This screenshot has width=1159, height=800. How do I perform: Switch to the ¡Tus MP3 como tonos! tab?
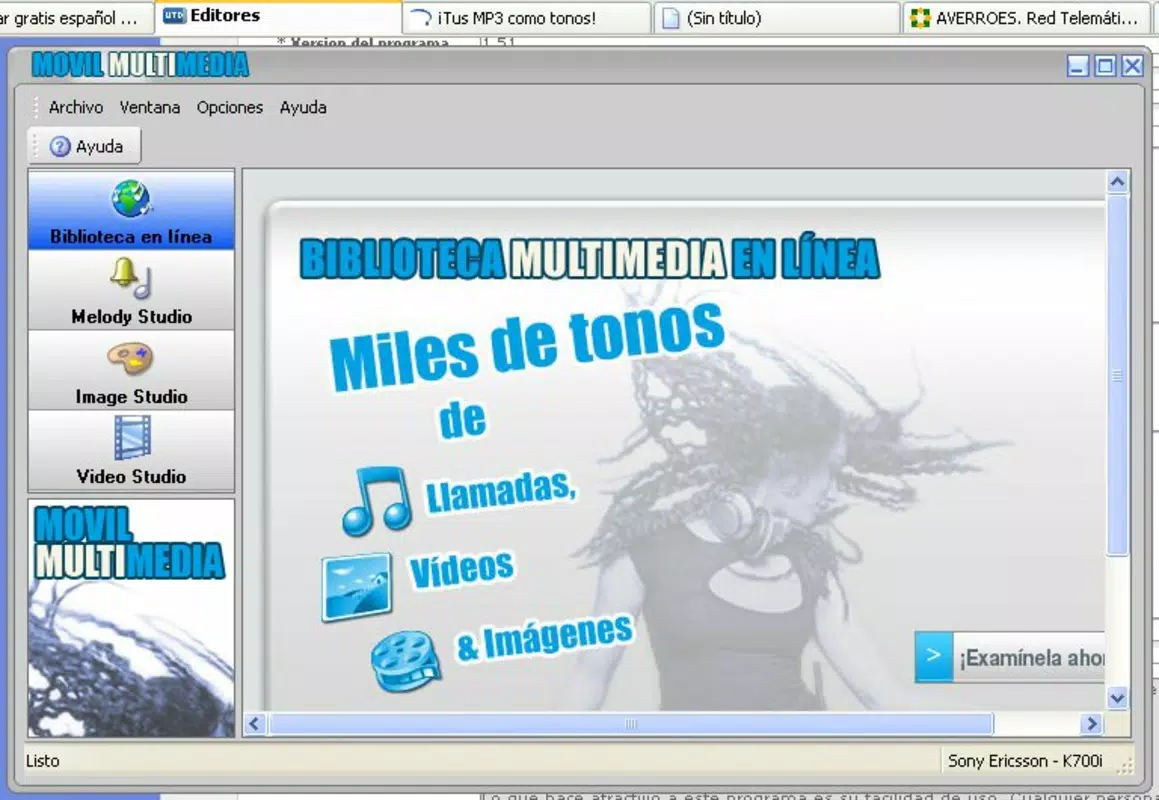click(527, 18)
